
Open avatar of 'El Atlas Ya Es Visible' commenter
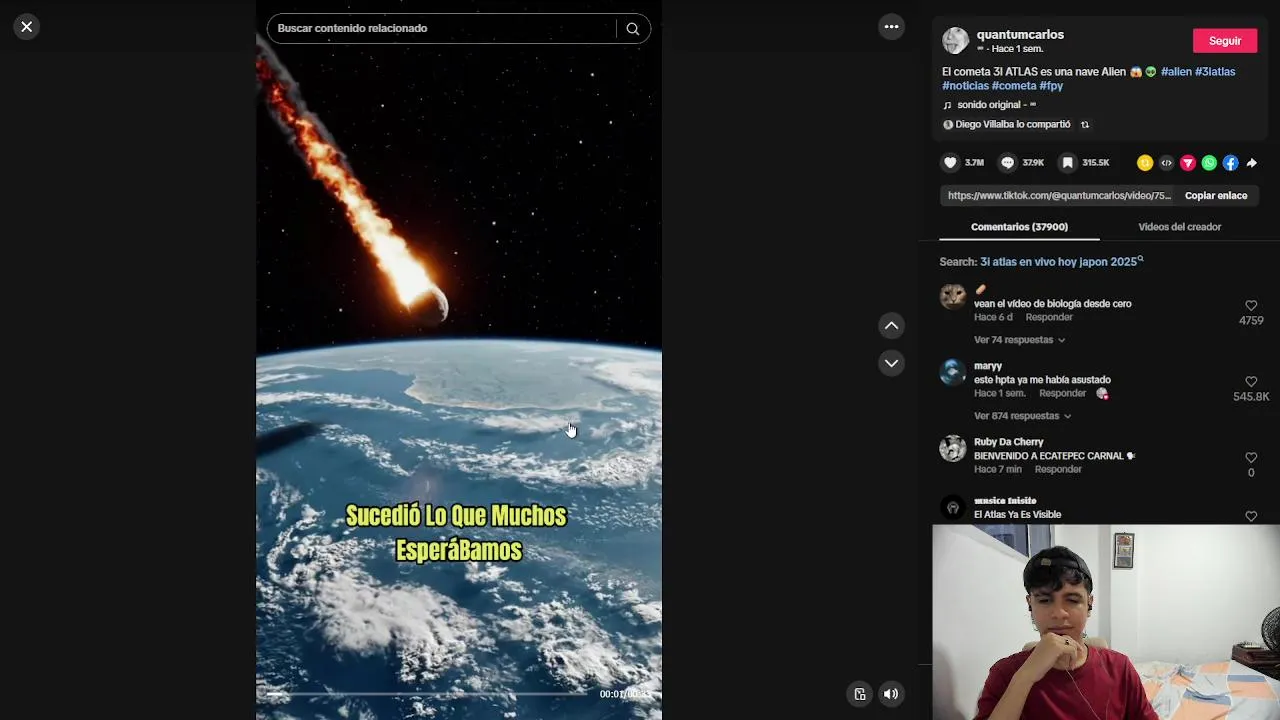953,508
